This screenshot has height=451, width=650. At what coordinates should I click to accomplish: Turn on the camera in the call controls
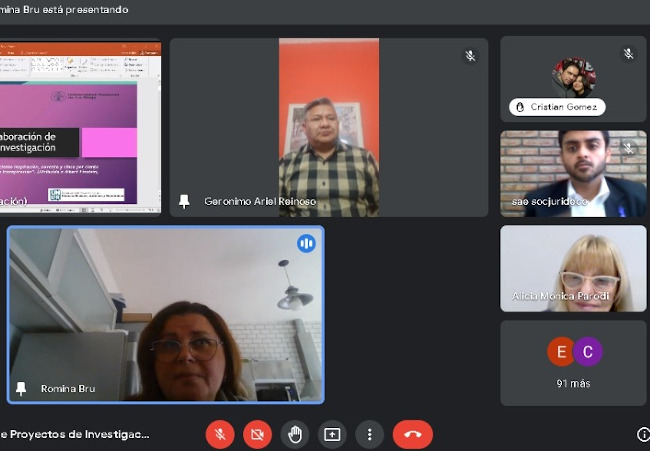coord(257,434)
